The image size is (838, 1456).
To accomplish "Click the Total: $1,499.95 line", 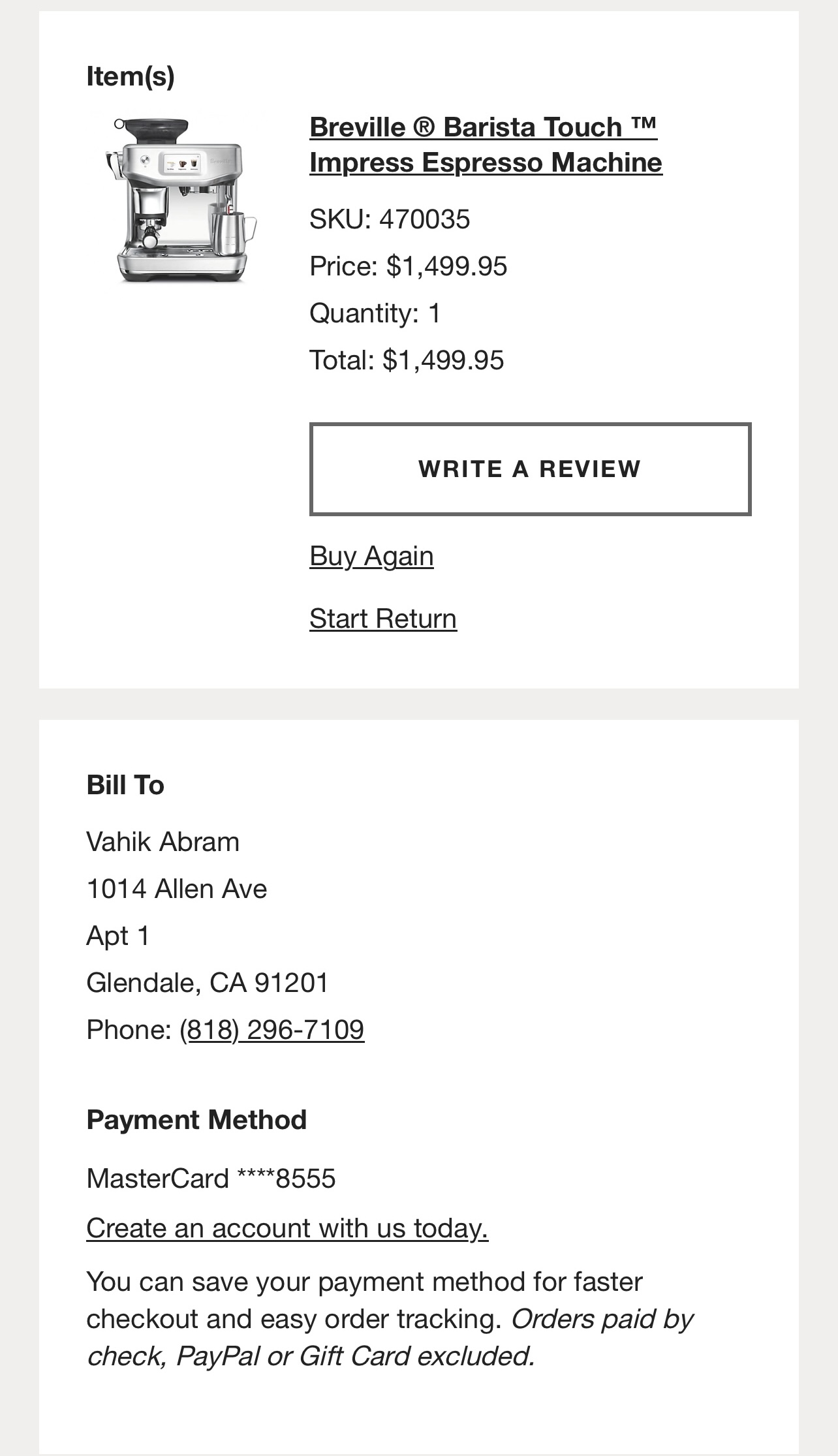I will 407,360.
